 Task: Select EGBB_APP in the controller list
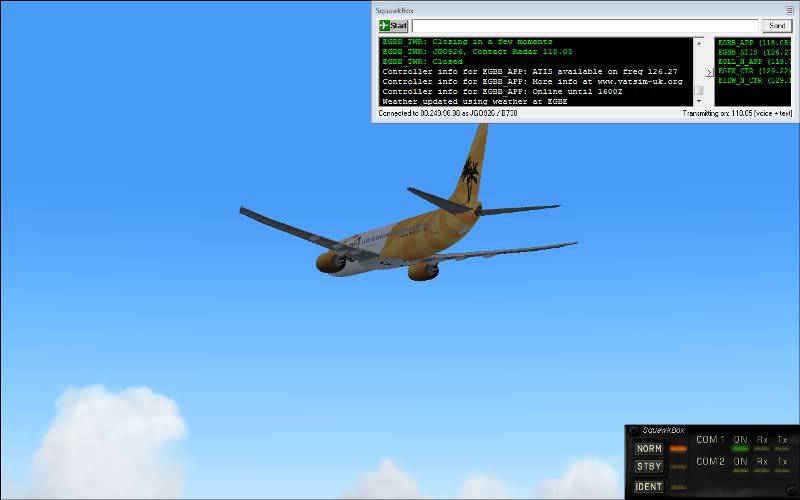[x=754, y=43]
